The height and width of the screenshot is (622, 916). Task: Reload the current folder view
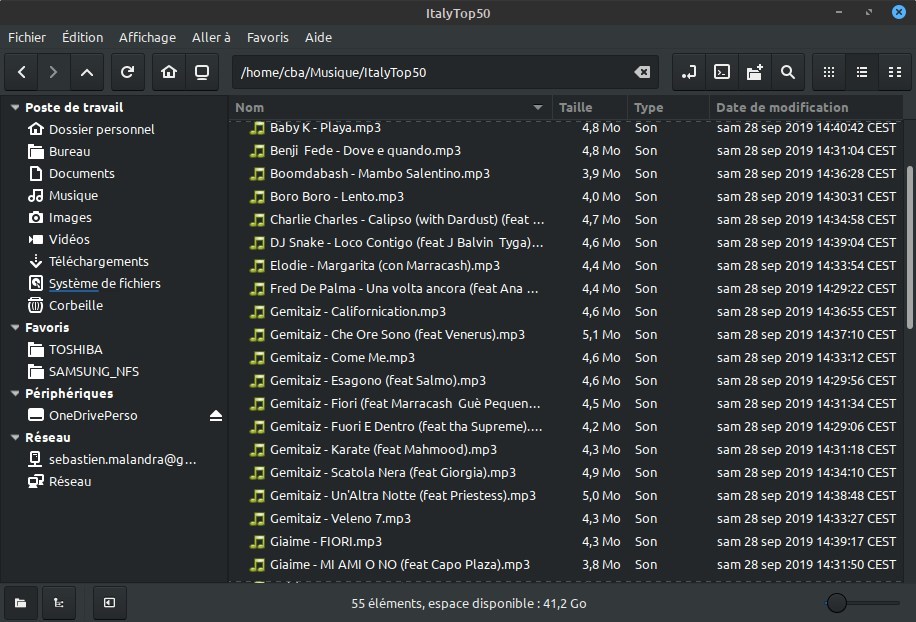[x=127, y=72]
